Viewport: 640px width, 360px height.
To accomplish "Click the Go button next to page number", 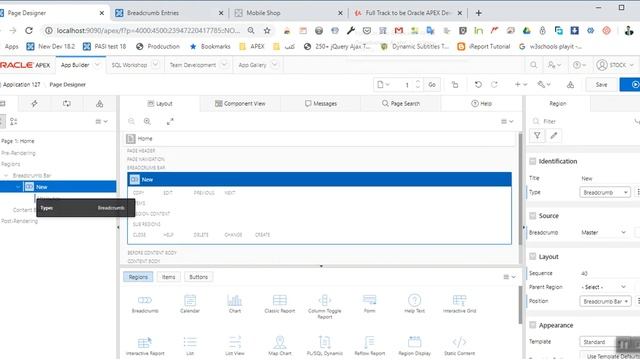I will (x=432, y=84).
